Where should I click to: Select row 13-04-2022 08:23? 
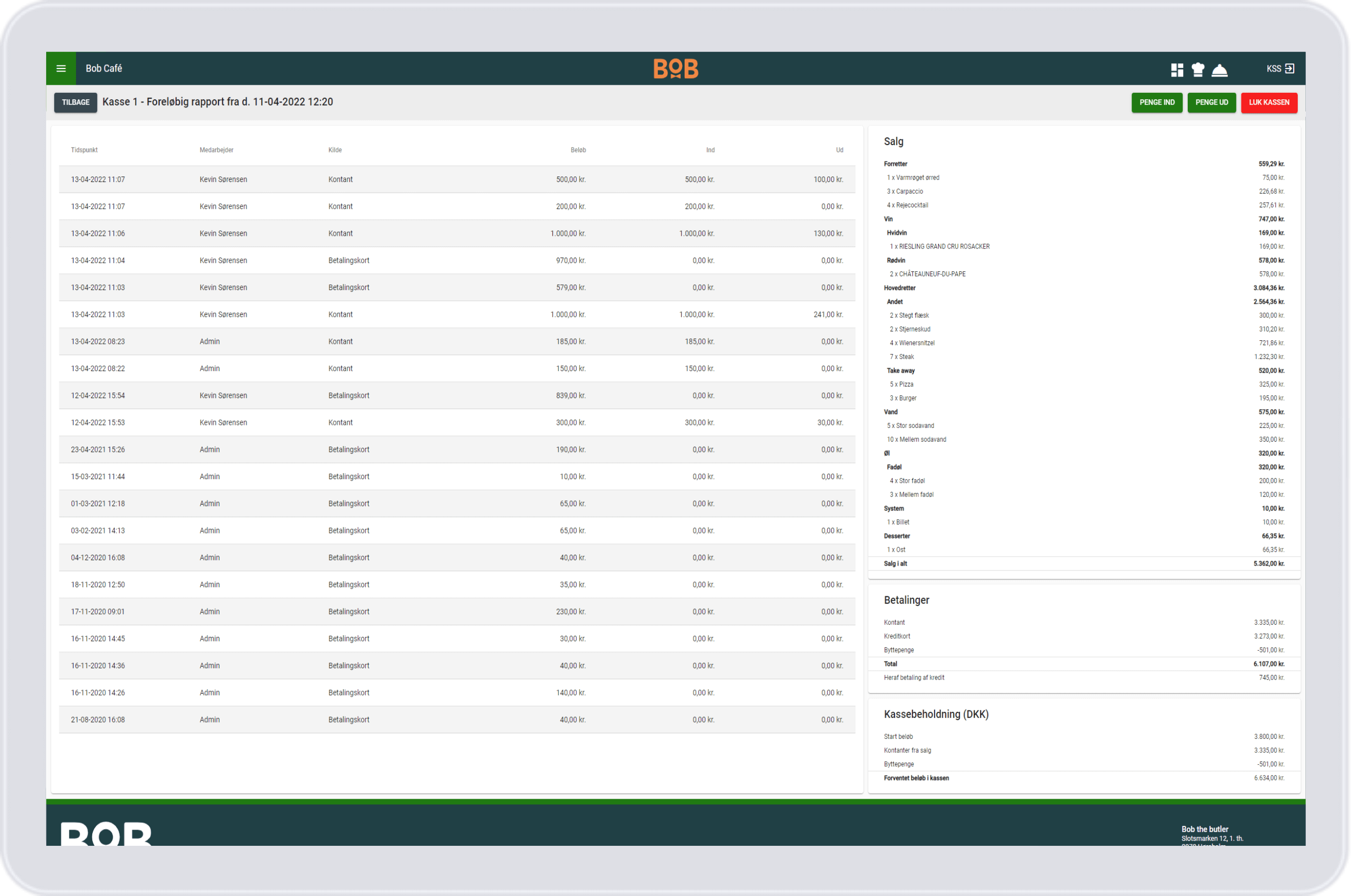tap(457, 342)
